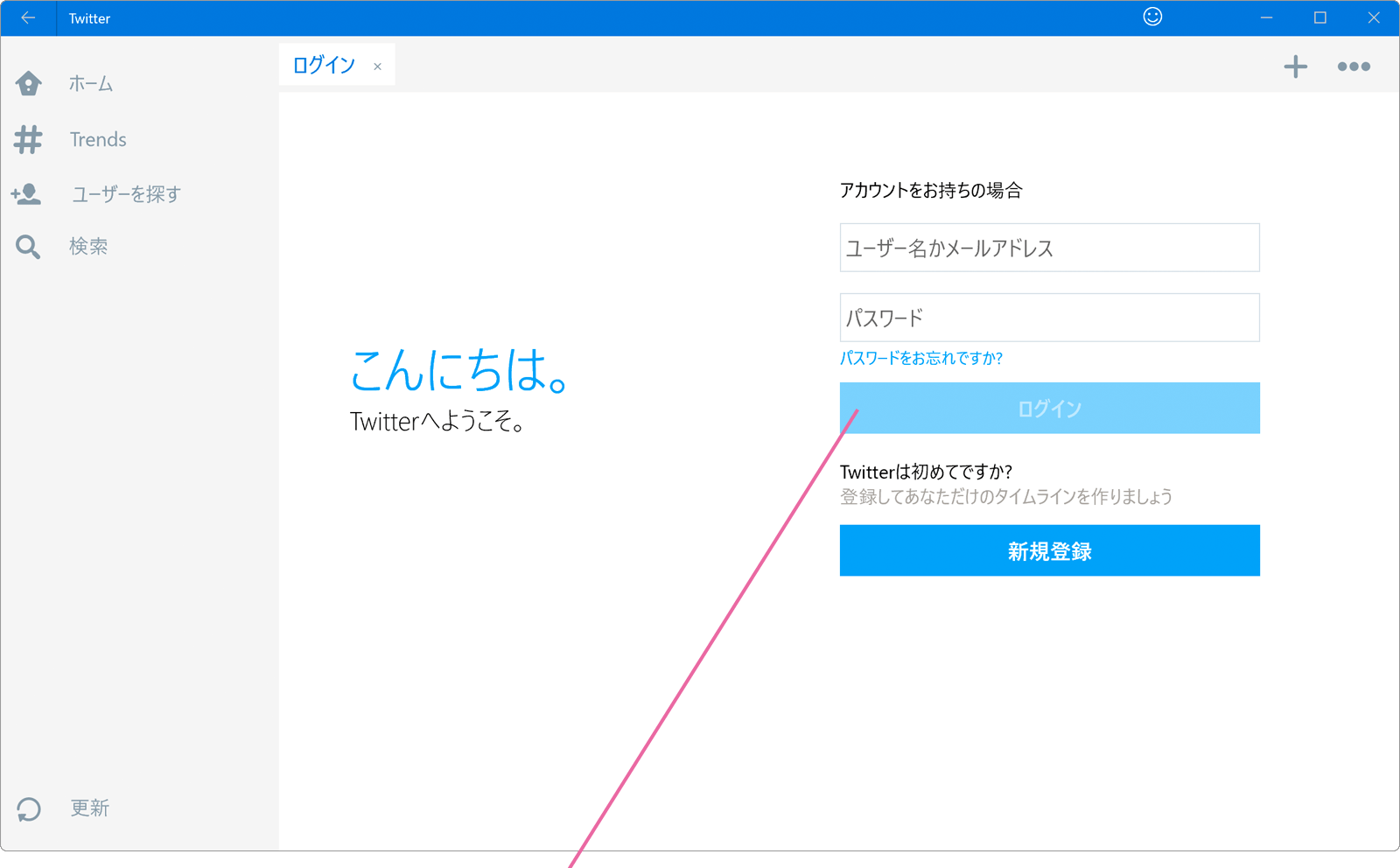The width and height of the screenshot is (1400, 868).
Task: Click the find users person icon
Action: 26,193
